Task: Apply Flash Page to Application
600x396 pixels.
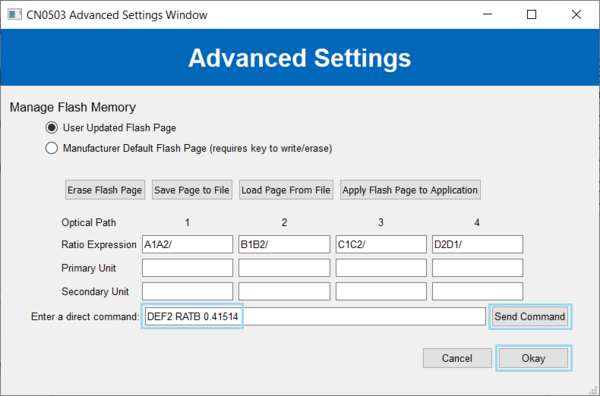Action: tap(410, 190)
